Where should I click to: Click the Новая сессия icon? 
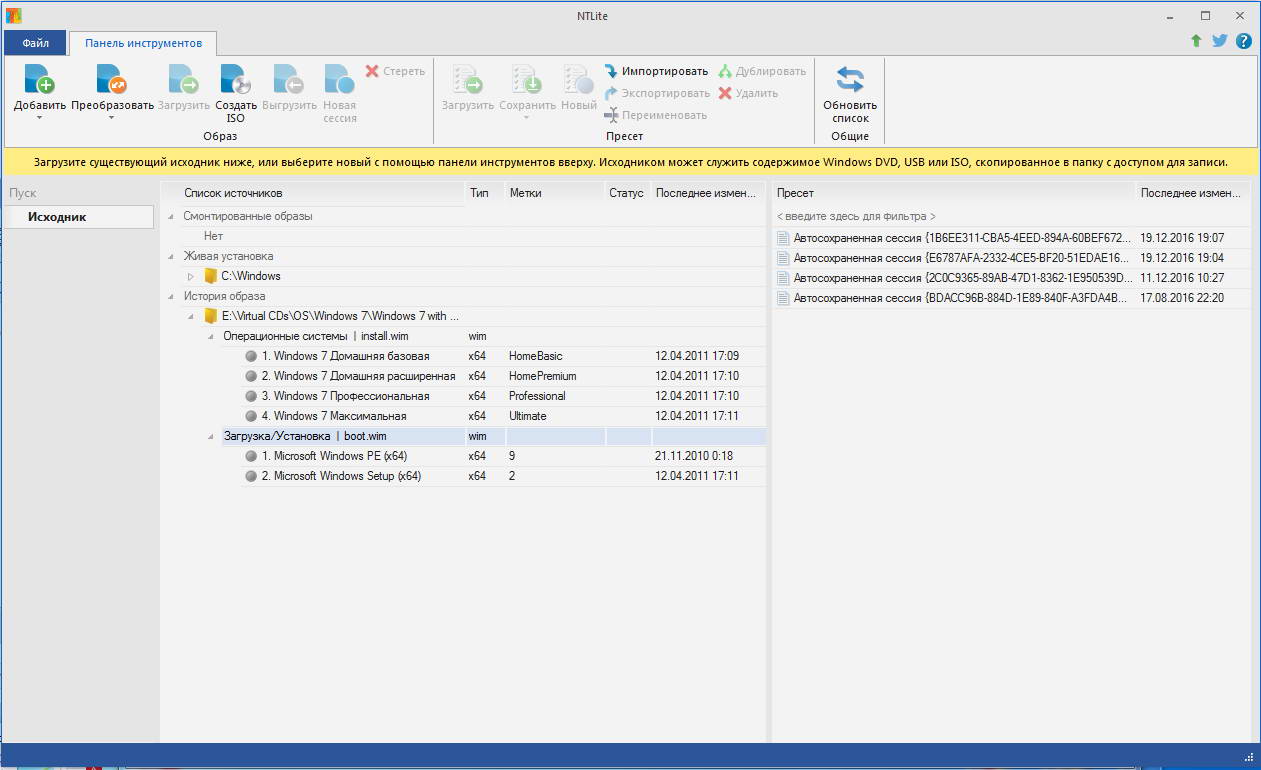click(339, 79)
